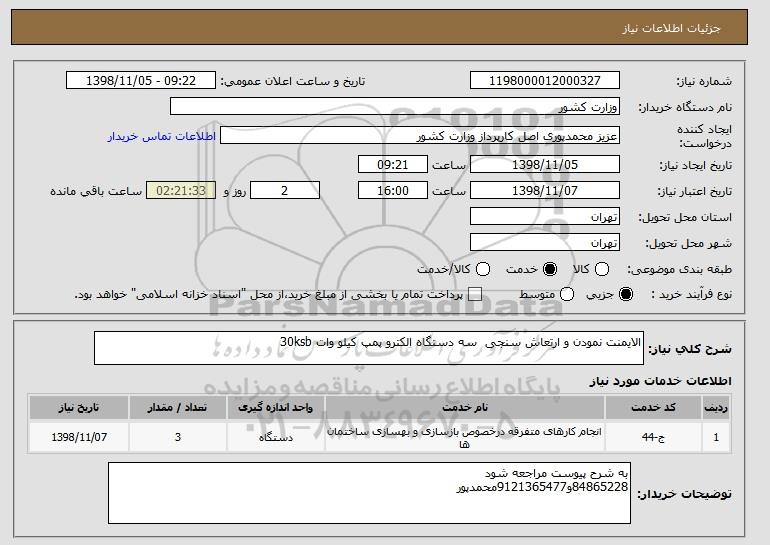Click the شرح کلی نیاز label
This screenshot has width=770, height=545.
690,349
